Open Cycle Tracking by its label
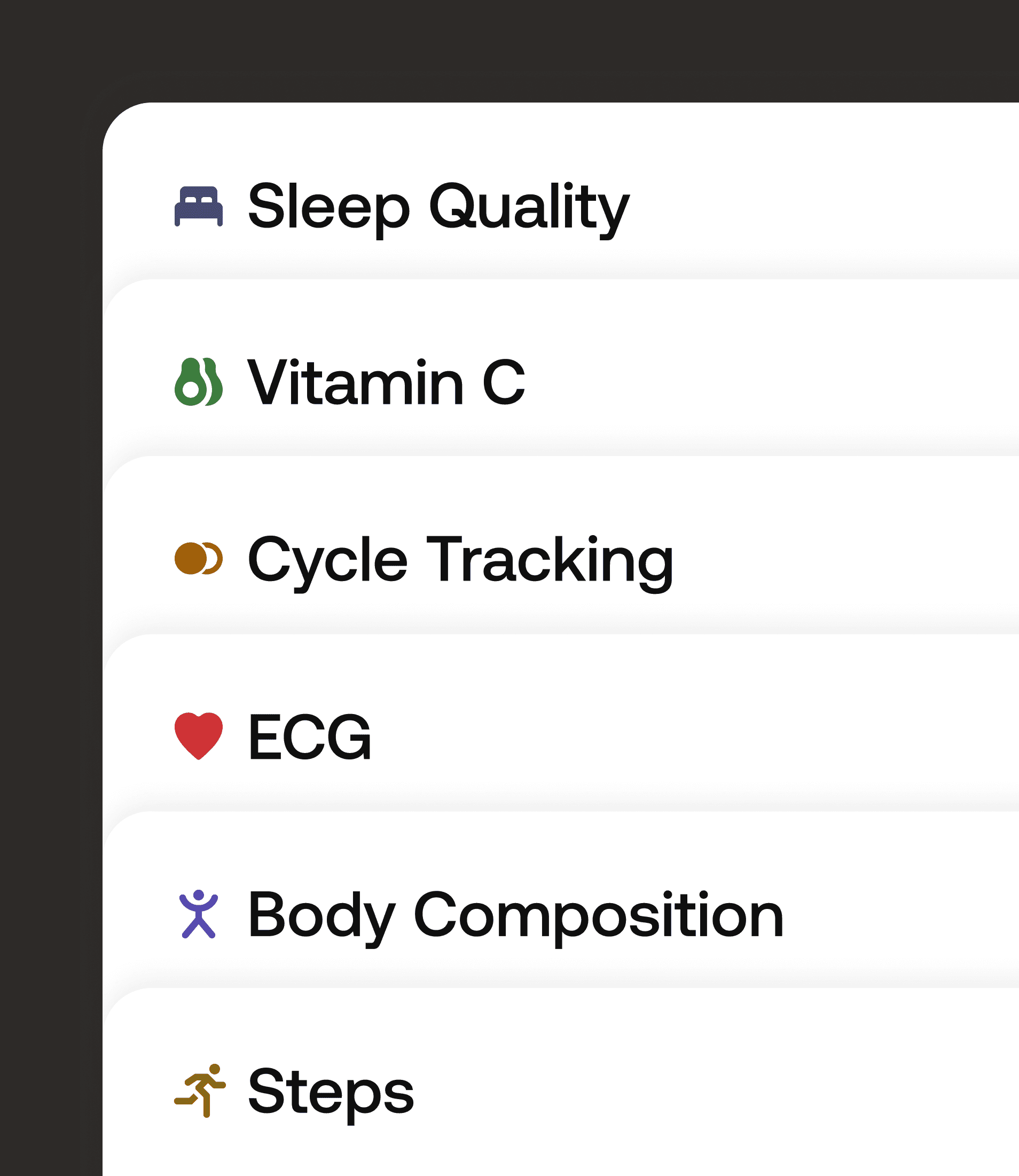 click(460, 560)
